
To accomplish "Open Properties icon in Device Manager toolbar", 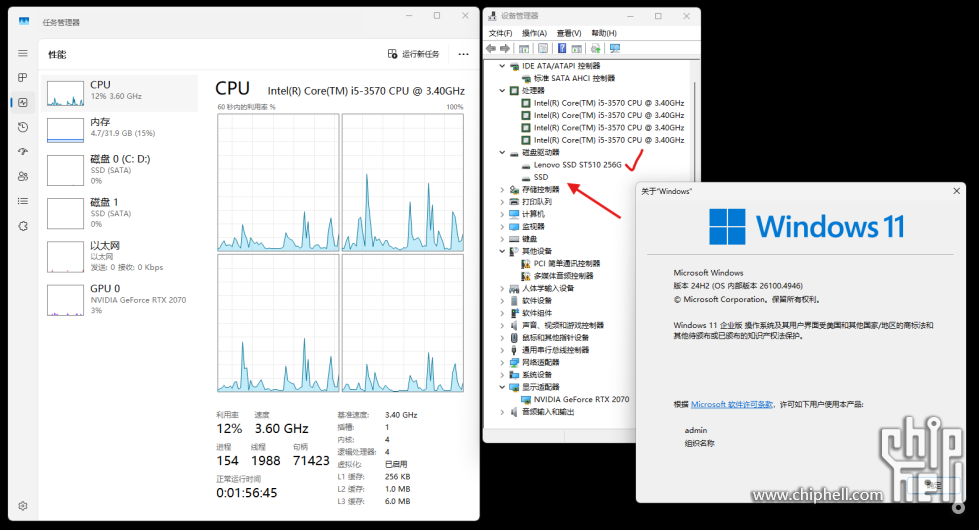I will point(543,49).
